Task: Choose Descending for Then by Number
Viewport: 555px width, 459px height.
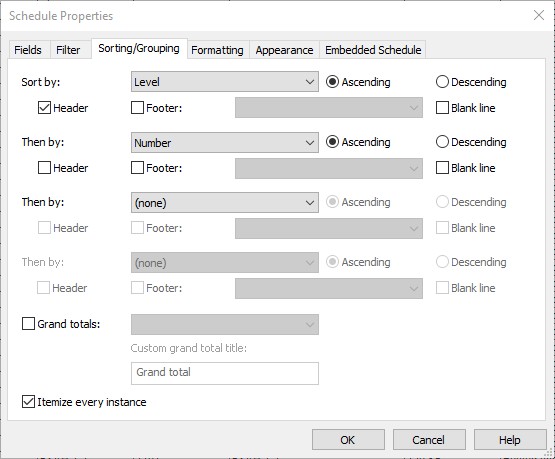Action: pos(442,142)
